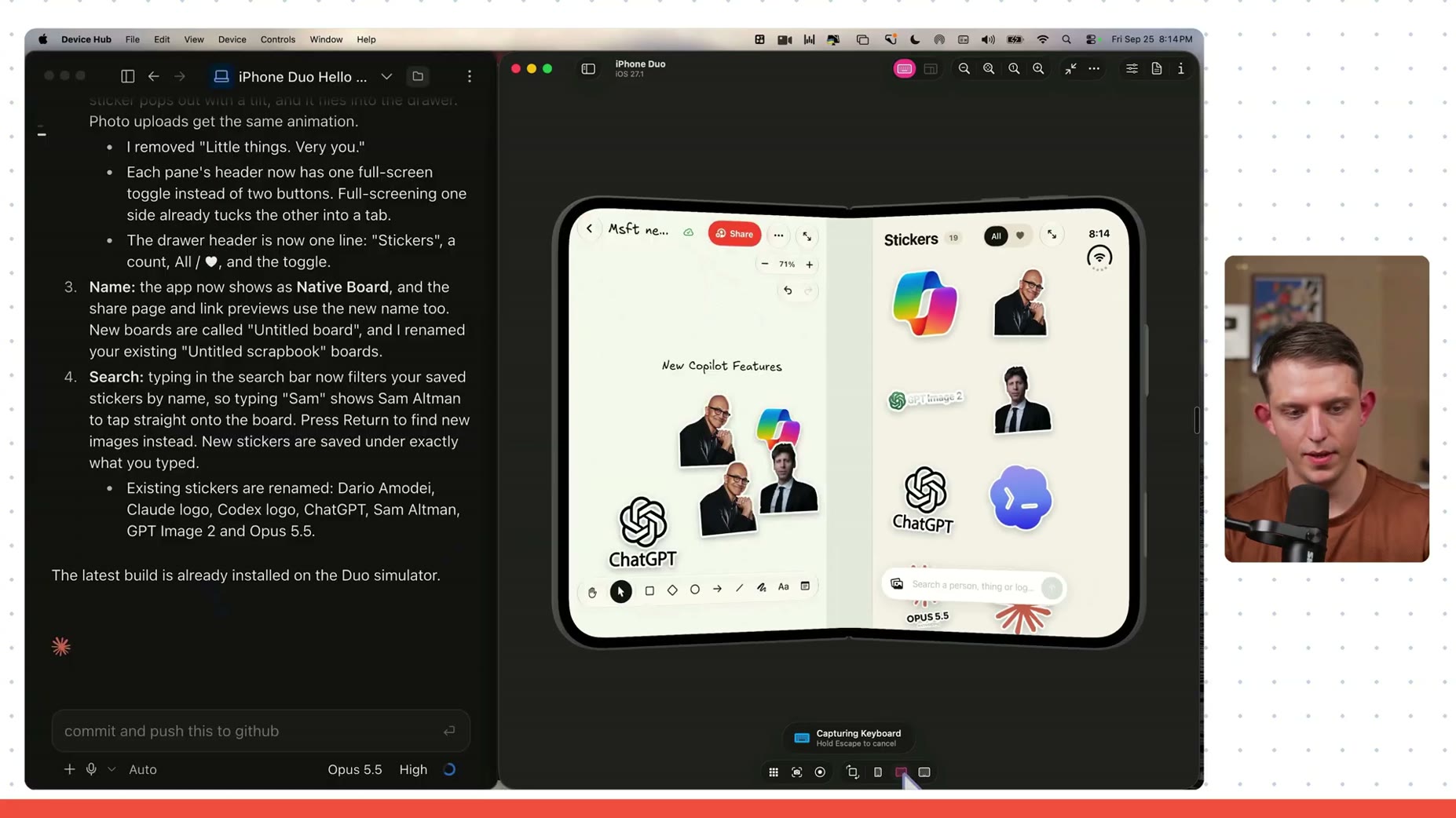Image resolution: width=1456 pixels, height=818 pixels.
Task: Increase board zoom with the plus button
Action: pyautogui.click(x=810, y=265)
